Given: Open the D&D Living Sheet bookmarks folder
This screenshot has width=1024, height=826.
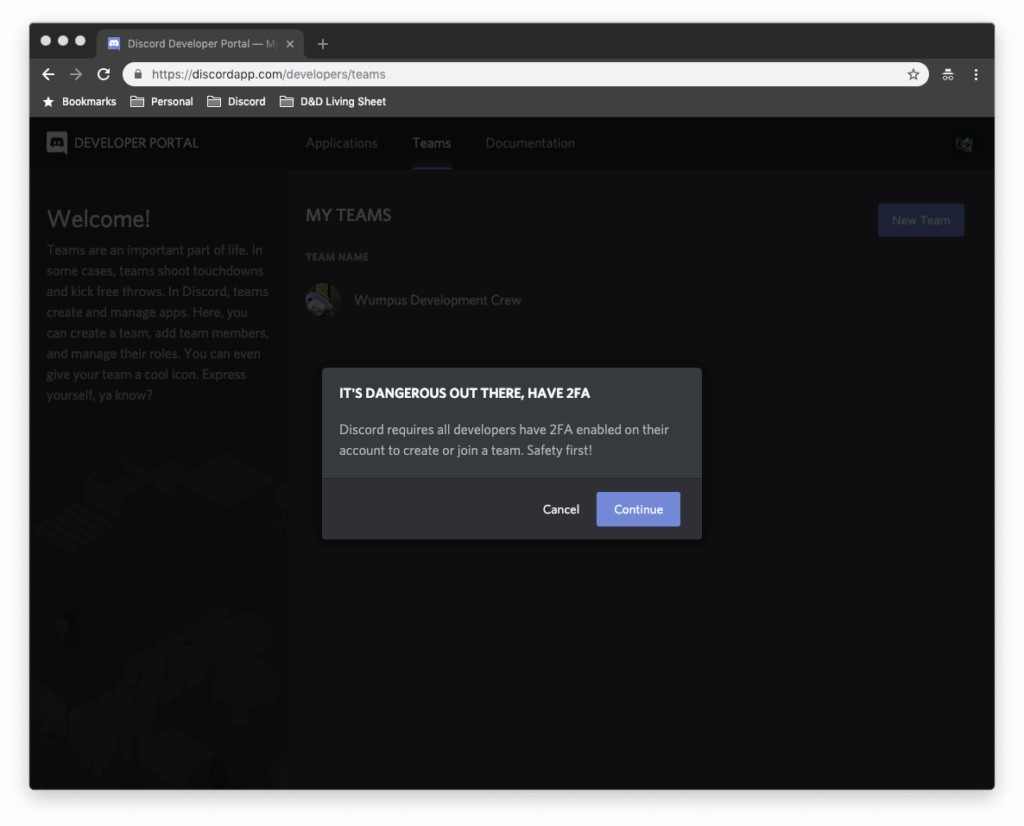Looking at the screenshot, I should click(x=333, y=102).
